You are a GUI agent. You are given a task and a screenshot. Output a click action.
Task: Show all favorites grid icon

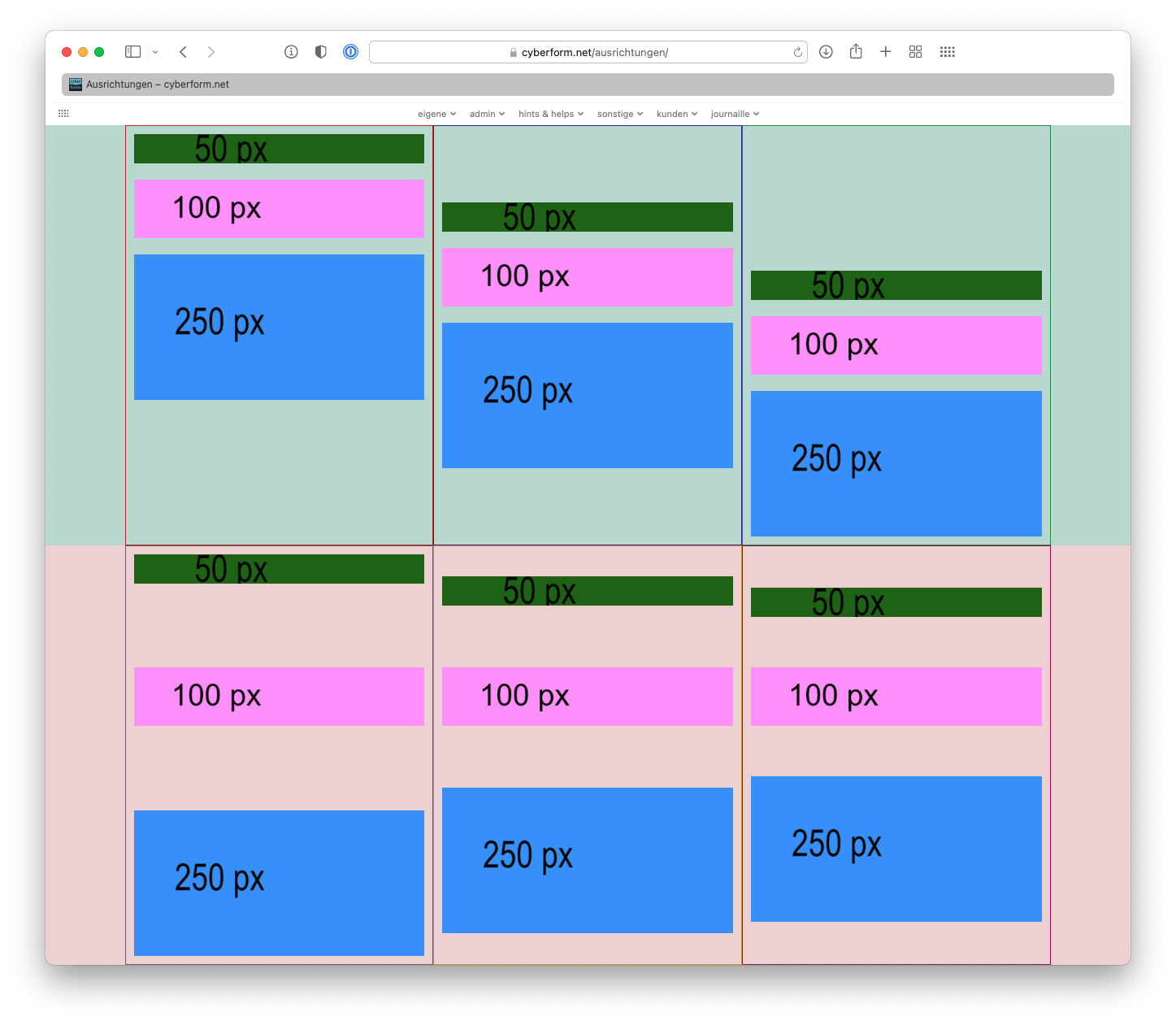click(x=63, y=114)
